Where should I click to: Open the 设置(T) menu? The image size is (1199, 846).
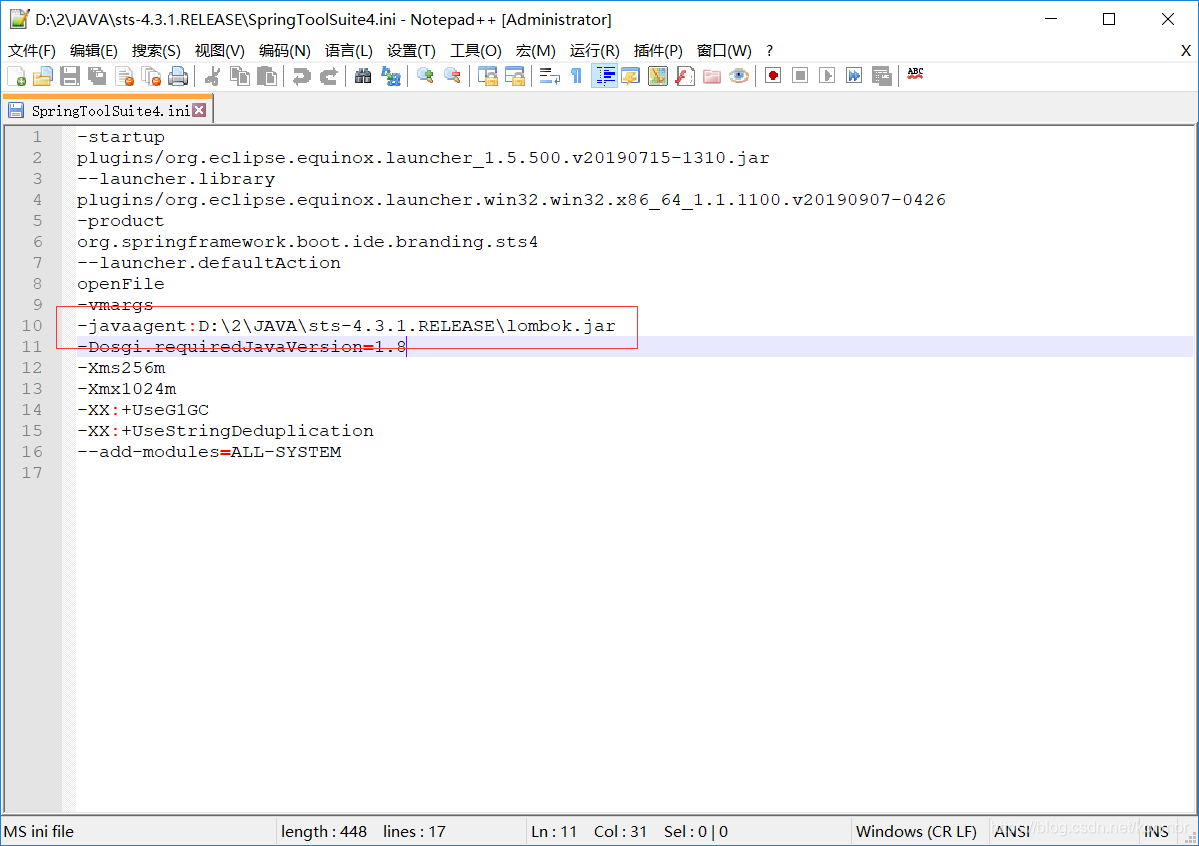(x=411, y=50)
